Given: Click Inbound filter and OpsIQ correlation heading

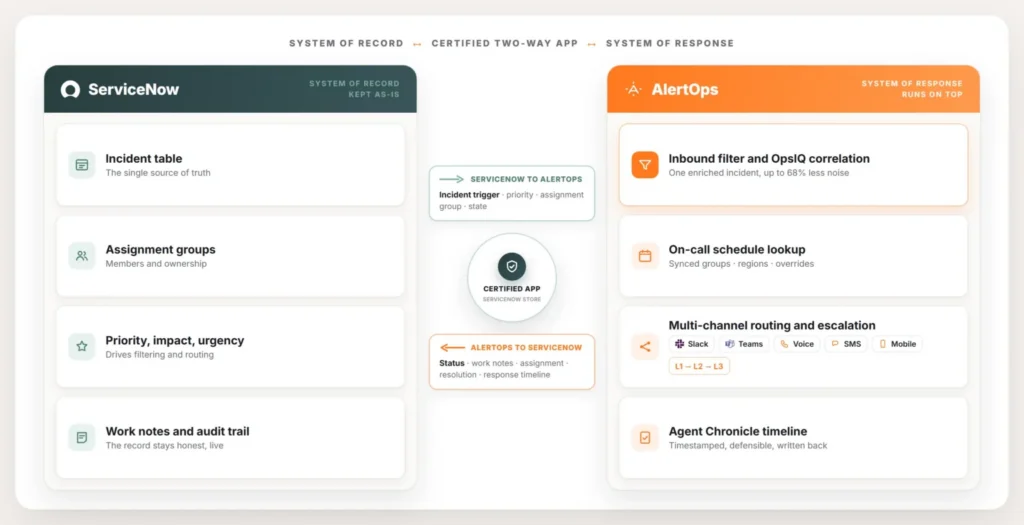Looking at the screenshot, I should click(x=769, y=159).
